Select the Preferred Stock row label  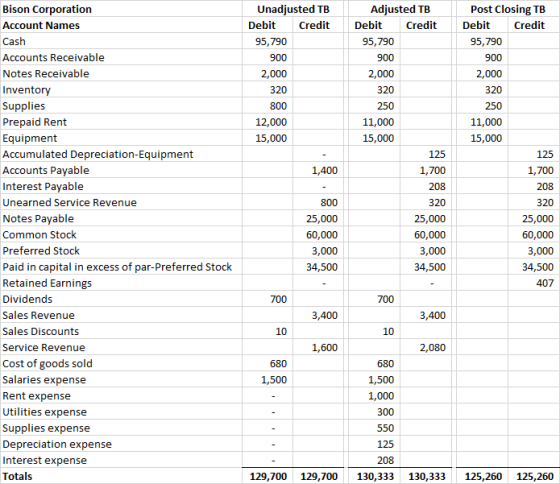tap(41, 251)
